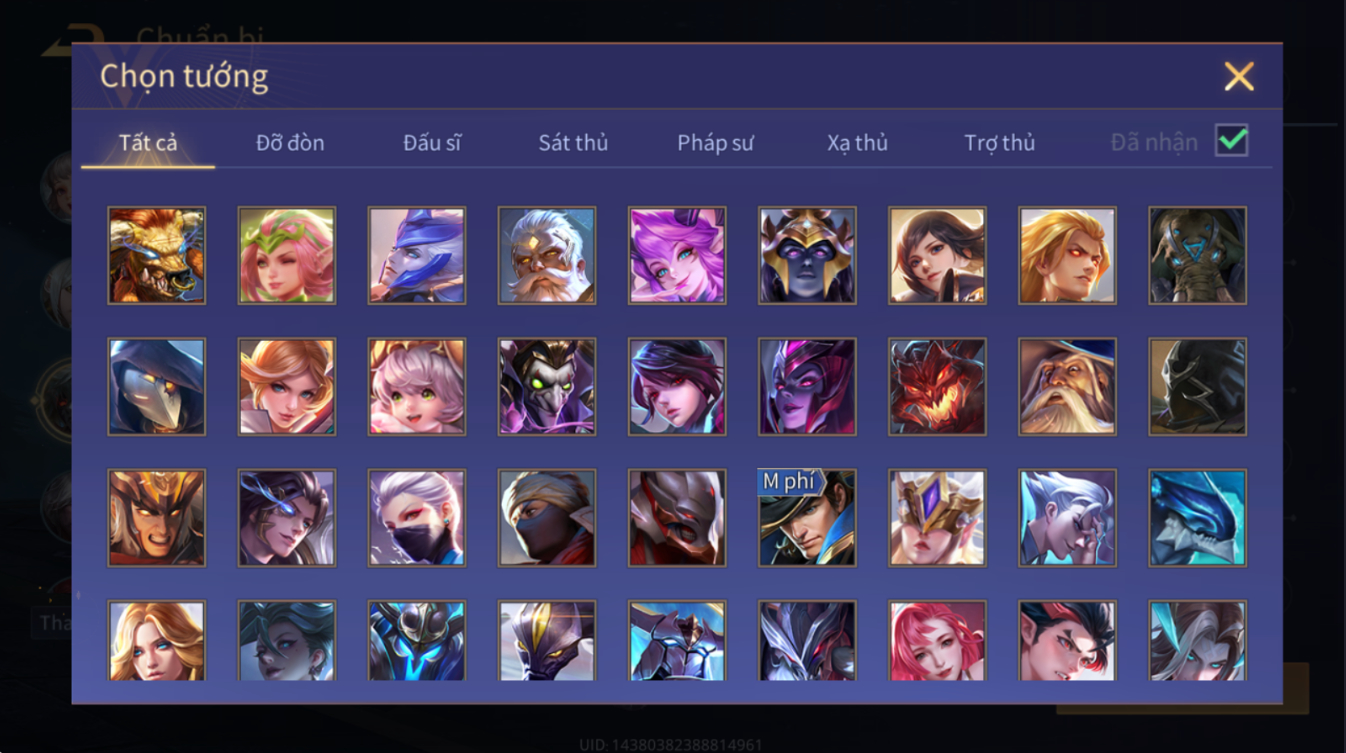The height and width of the screenshot is (753, 1346).
Task: Pick the blonde woman hero in bottom row
Action: click(157, 640)
